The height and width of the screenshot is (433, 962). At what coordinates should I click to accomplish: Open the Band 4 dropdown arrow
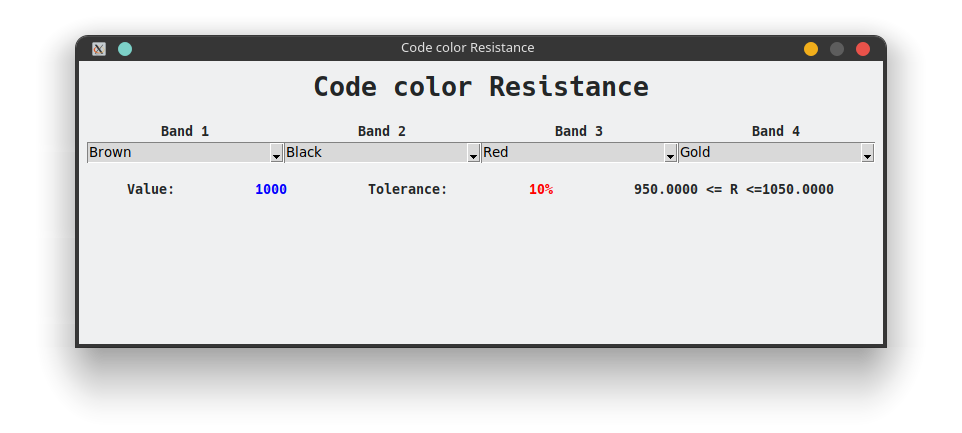[867, 153]
